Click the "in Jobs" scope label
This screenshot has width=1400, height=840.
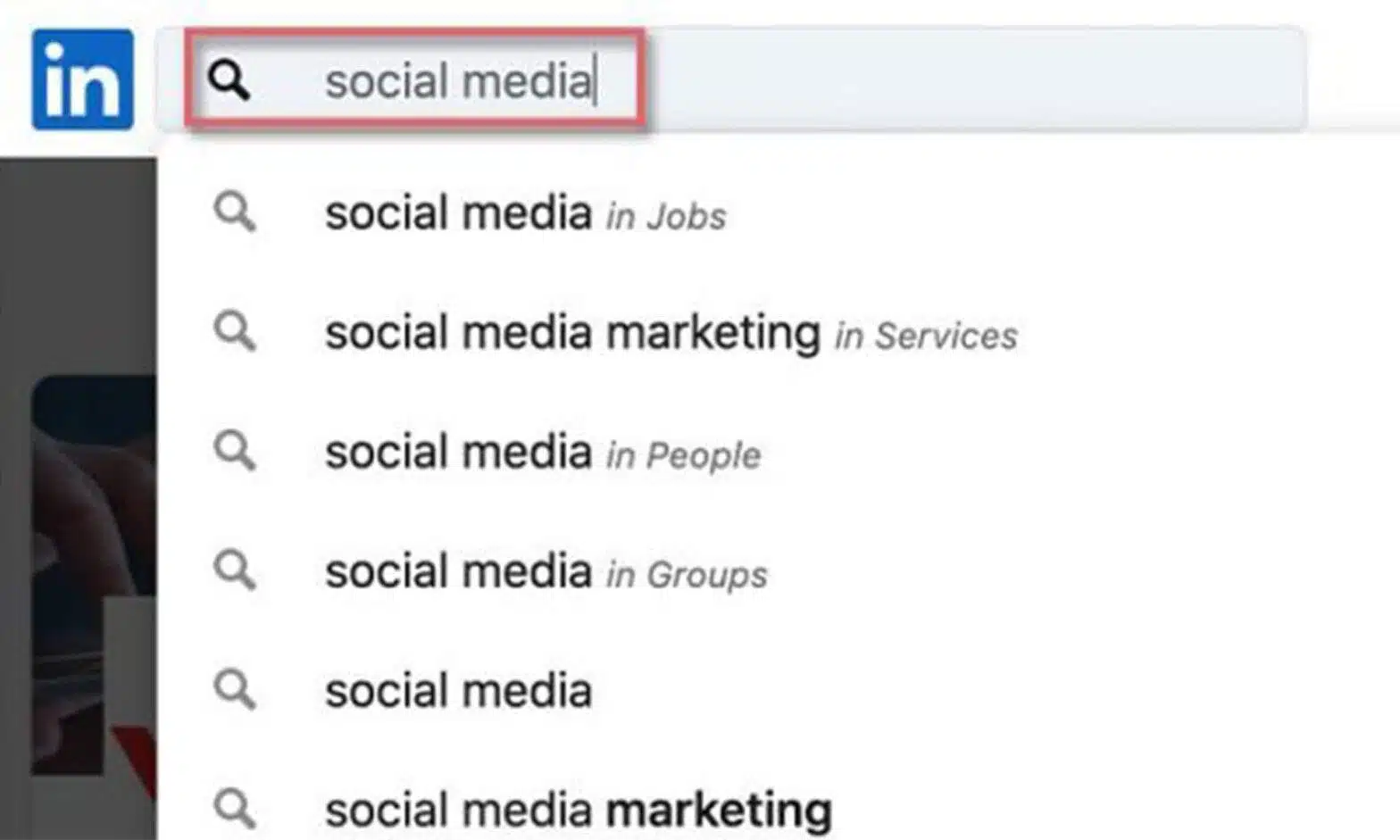[x=666, y=217]
